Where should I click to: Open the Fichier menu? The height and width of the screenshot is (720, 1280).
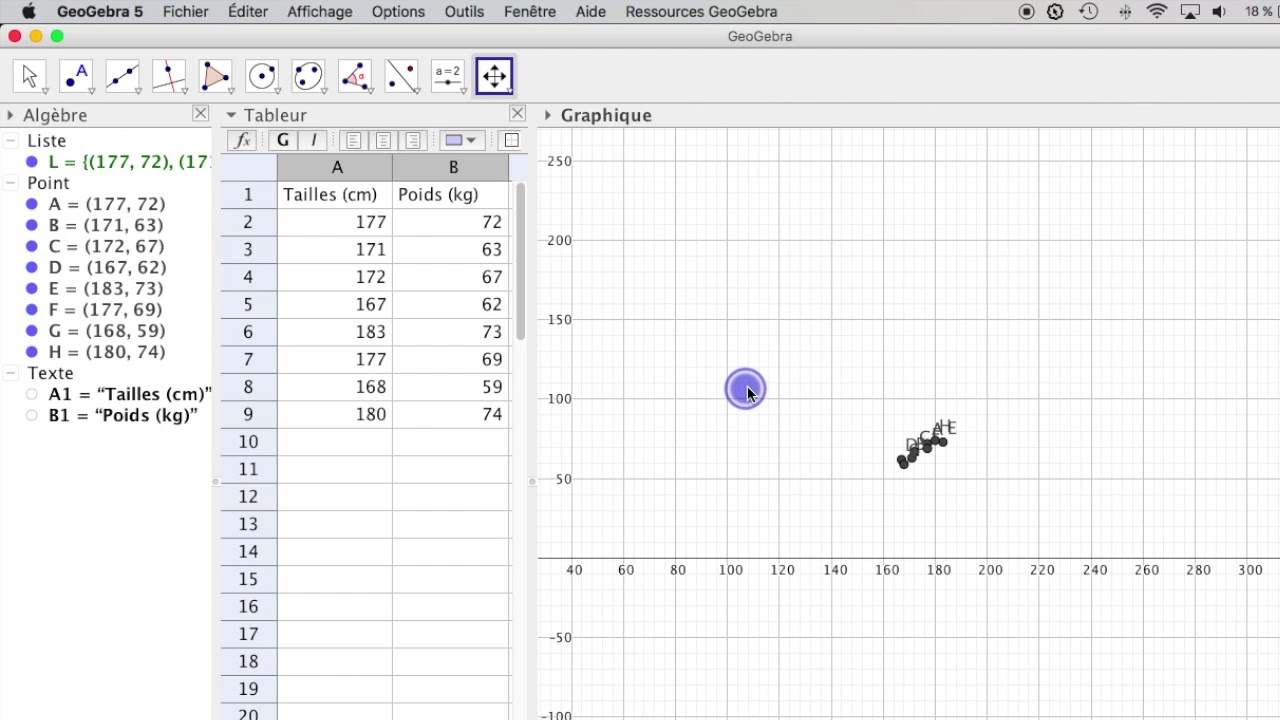click(186, 12)
